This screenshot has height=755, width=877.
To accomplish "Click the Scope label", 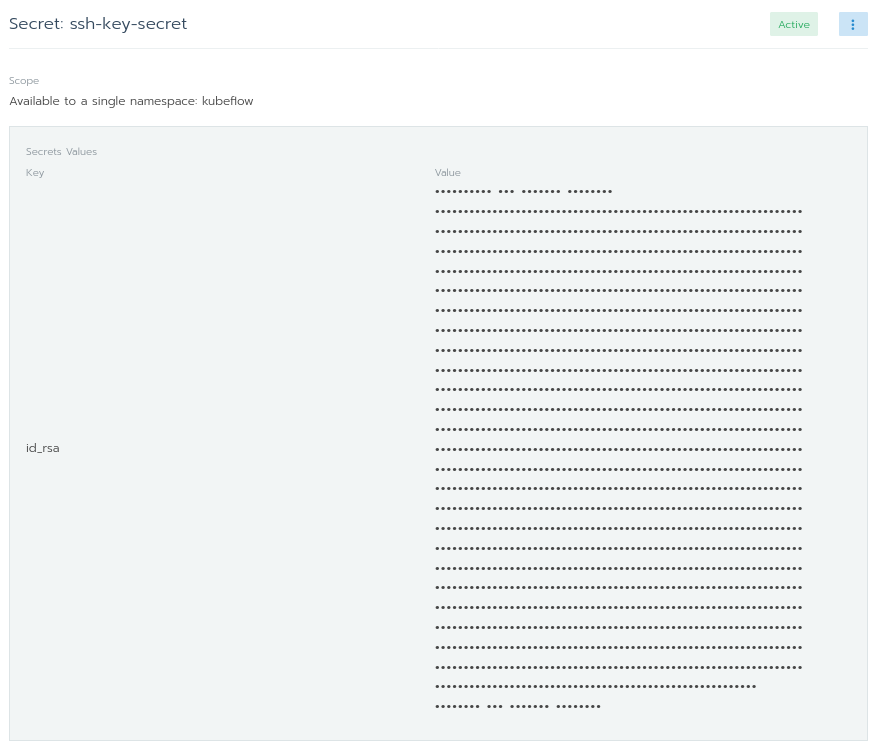I will pyautogui.click(x=24, y=80).
